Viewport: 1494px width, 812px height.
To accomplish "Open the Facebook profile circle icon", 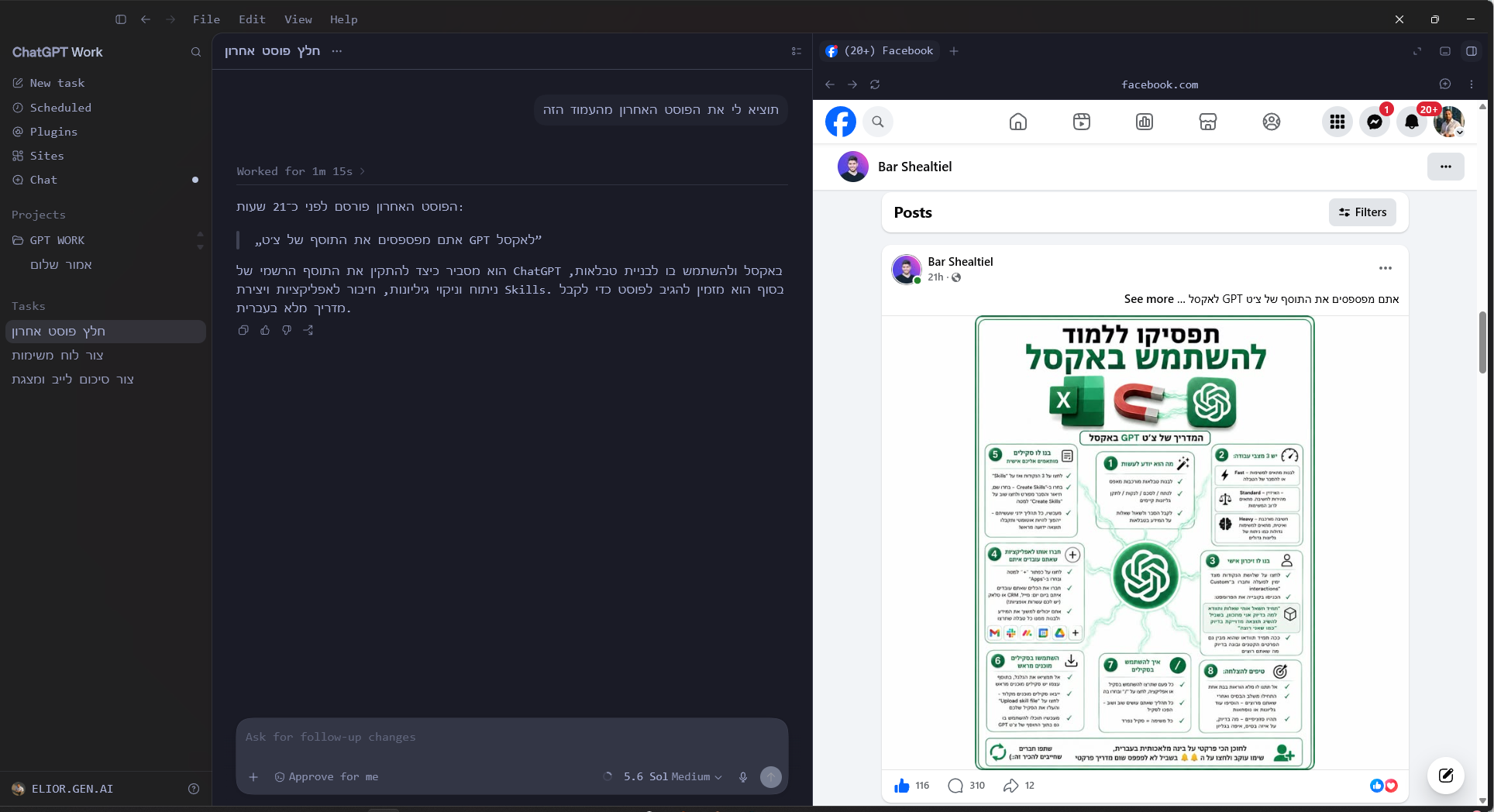I will [1272, 122].
